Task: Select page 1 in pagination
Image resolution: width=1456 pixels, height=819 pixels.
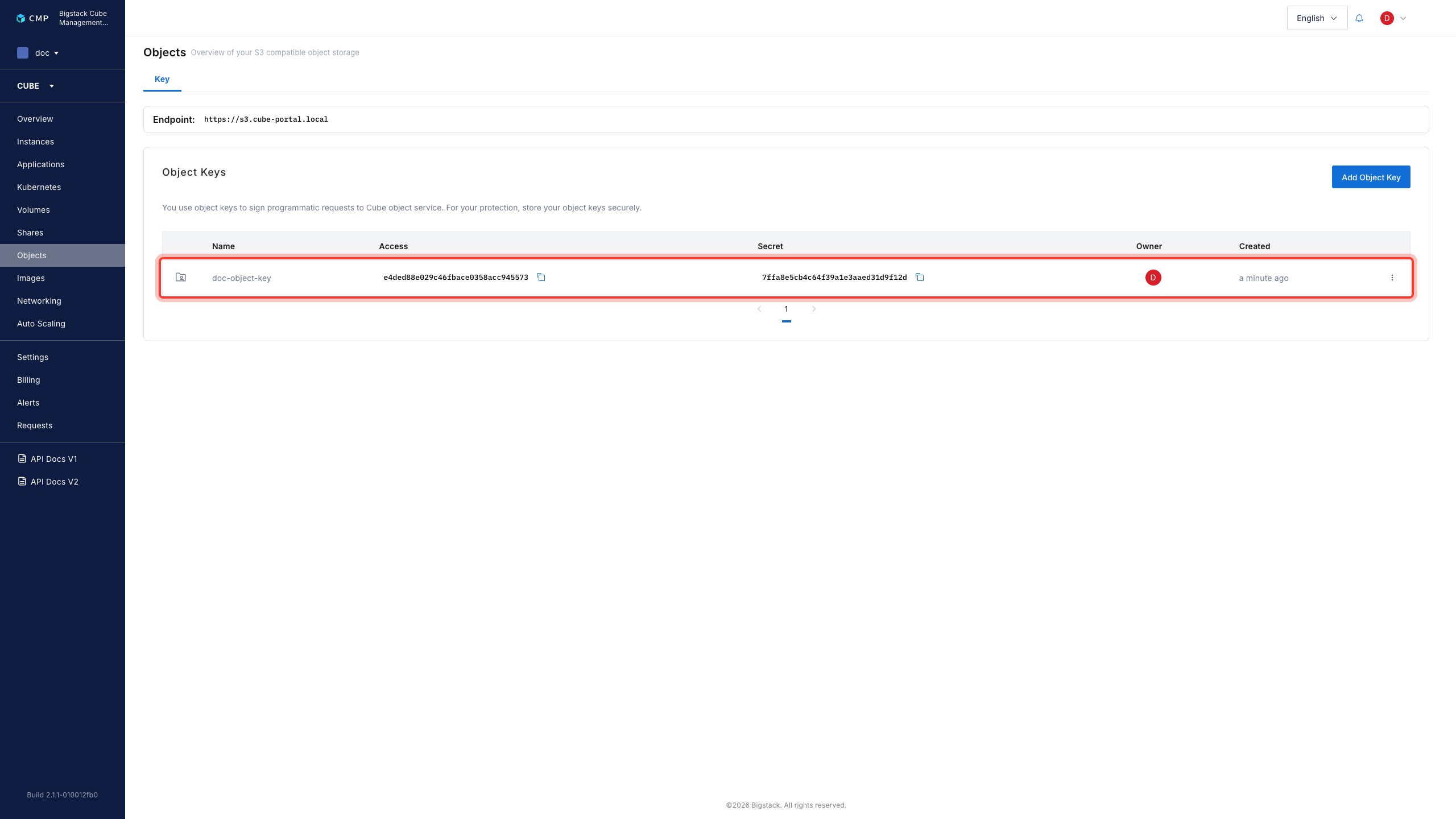Action: coord(787,309)
